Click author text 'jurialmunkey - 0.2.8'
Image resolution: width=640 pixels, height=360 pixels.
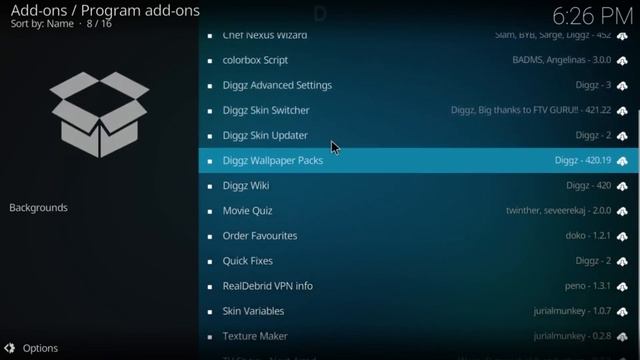[x=572, y=336]
